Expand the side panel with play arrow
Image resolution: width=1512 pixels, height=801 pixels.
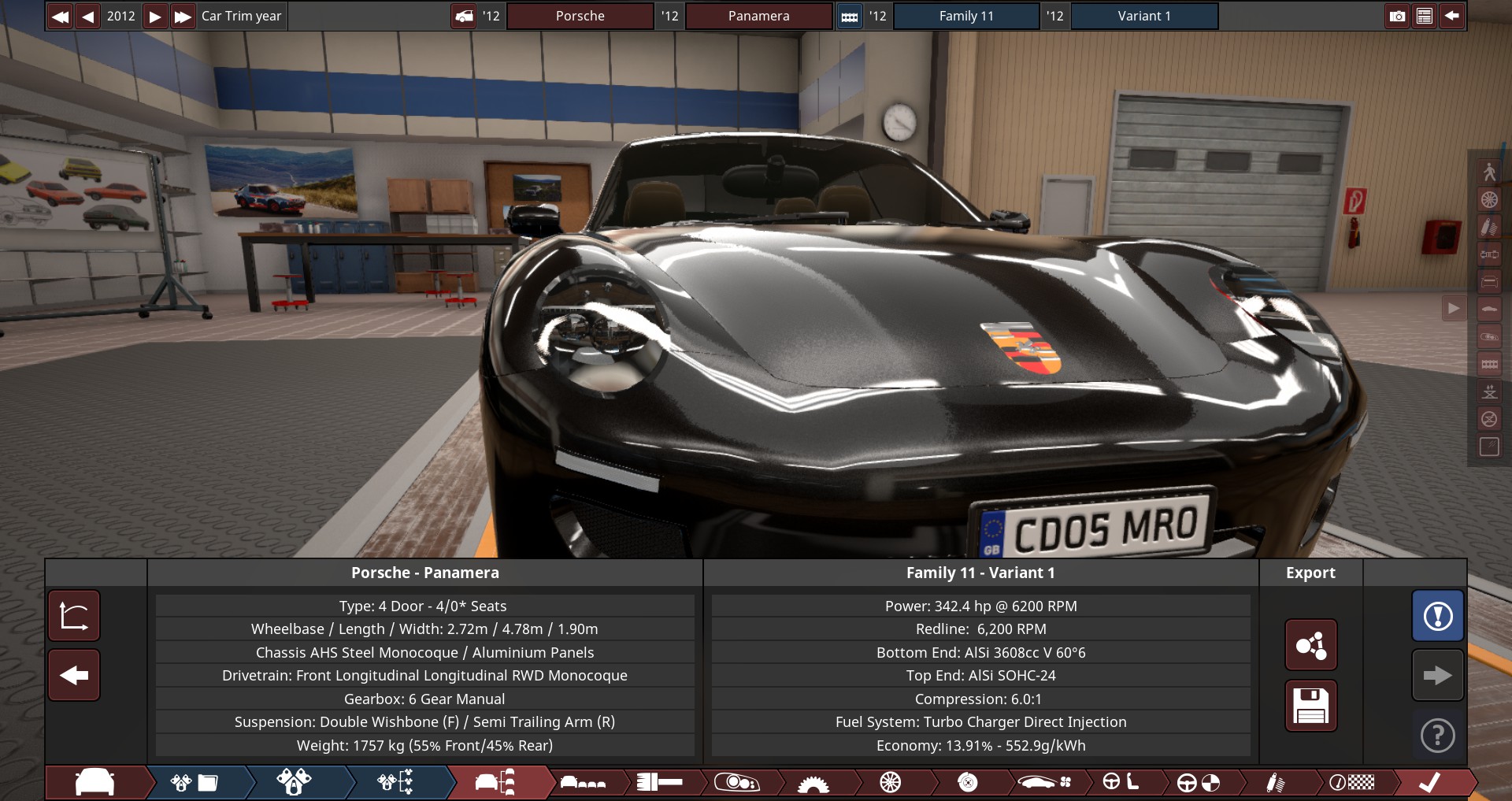click(1454, 308)
